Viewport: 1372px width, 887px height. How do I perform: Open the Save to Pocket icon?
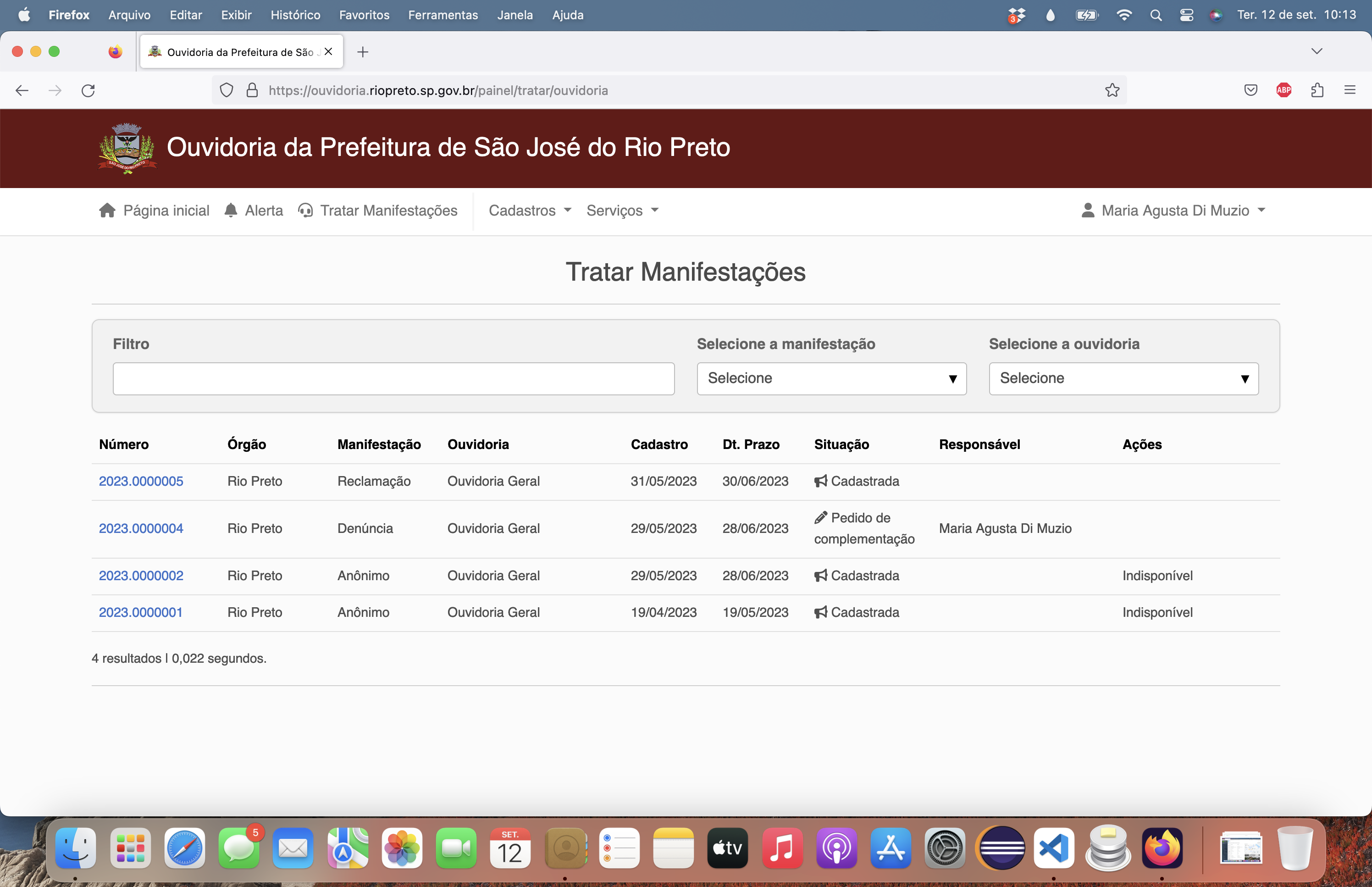click(x=1250, y=90)
